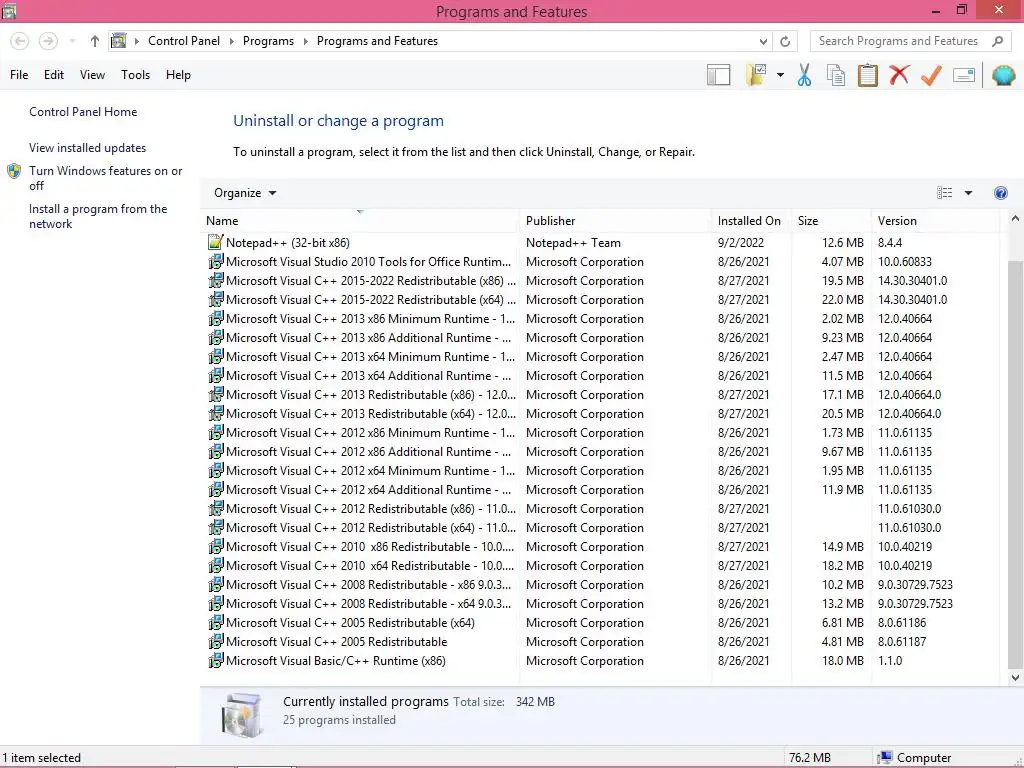This screenshot has width=1024, height=768.
Task: Sort by the Version column header
Action: [935, 221]
